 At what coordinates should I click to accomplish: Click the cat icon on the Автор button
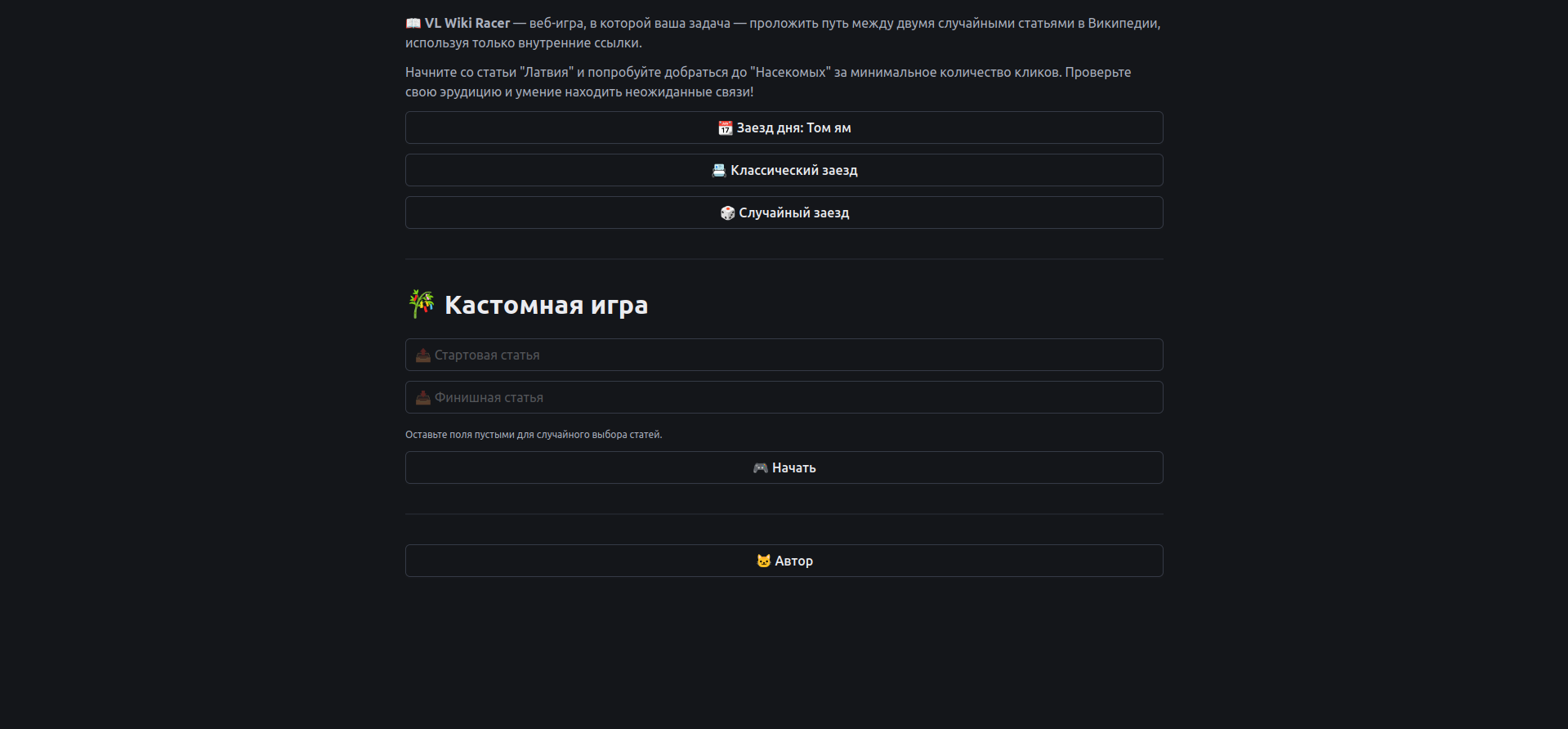(x=763, y=561)
